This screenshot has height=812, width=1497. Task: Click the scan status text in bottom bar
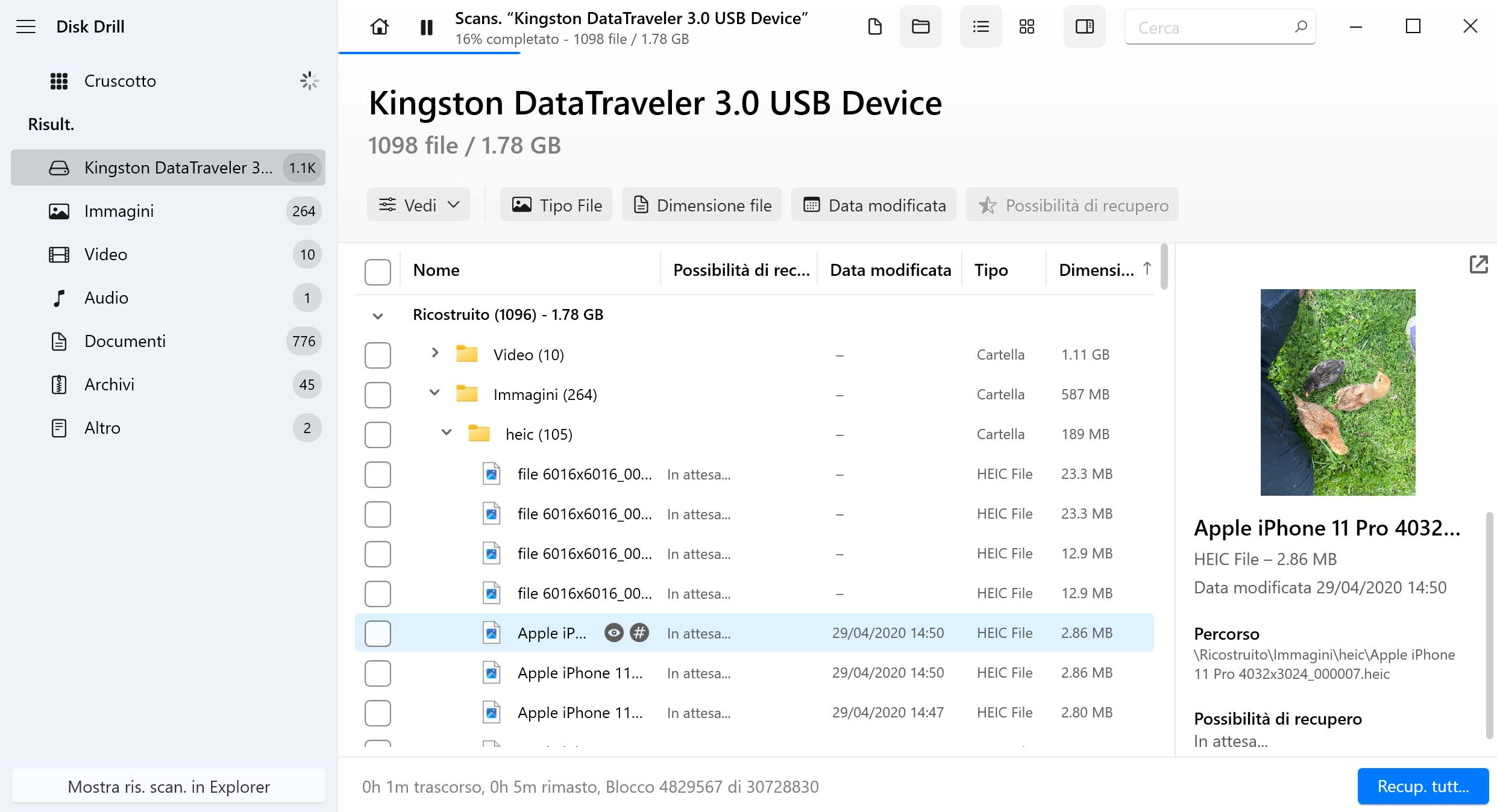(x=590, y=787)
